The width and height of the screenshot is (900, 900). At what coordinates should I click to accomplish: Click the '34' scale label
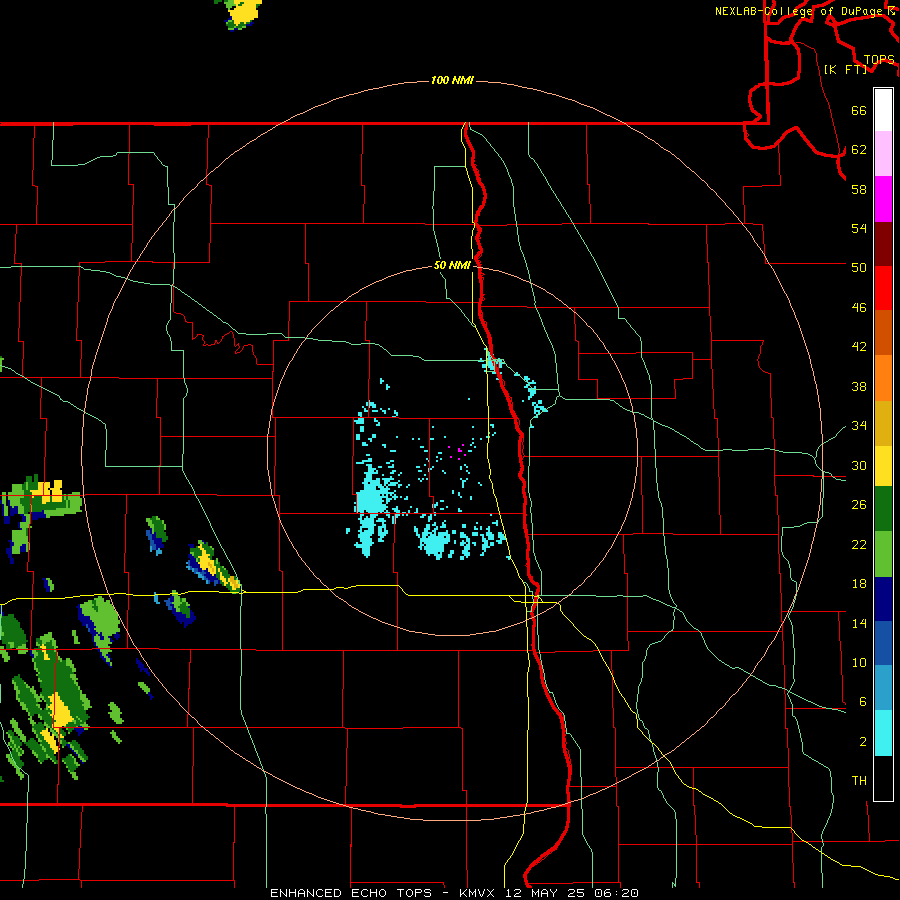pyautogui.click(x=859, y=425)
